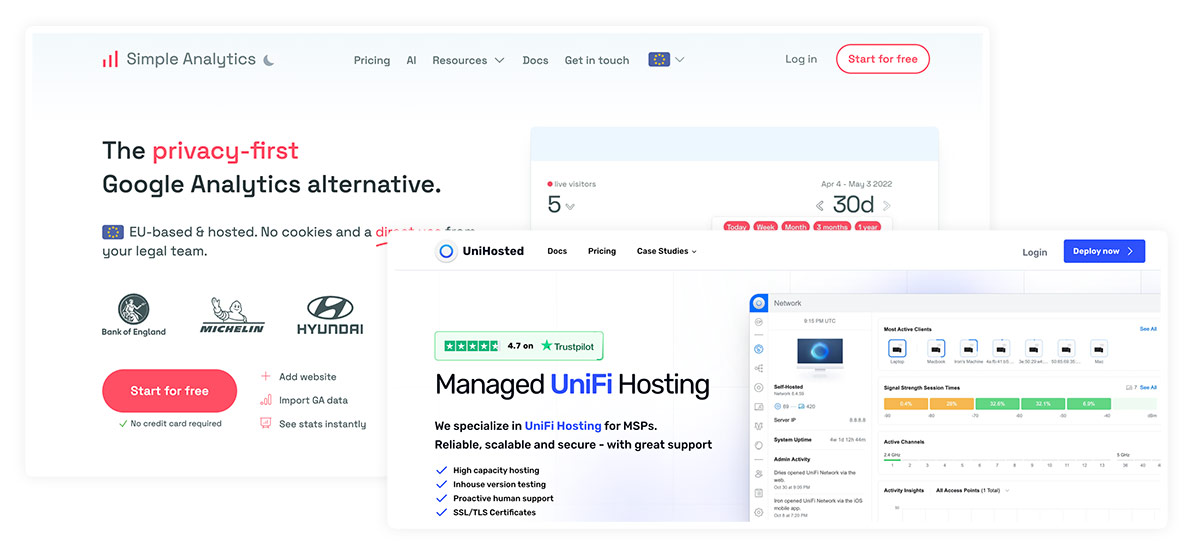Select the Month date range pill

796,227
